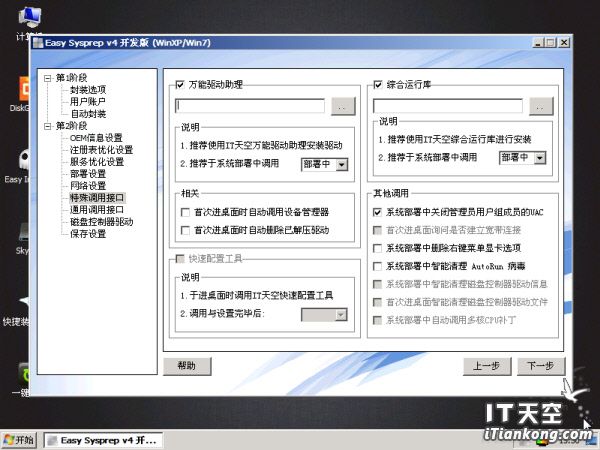Screen dimensions: 600x450
Task: Select 注册表优化设置 in the tree
Action: pos(101,150)
